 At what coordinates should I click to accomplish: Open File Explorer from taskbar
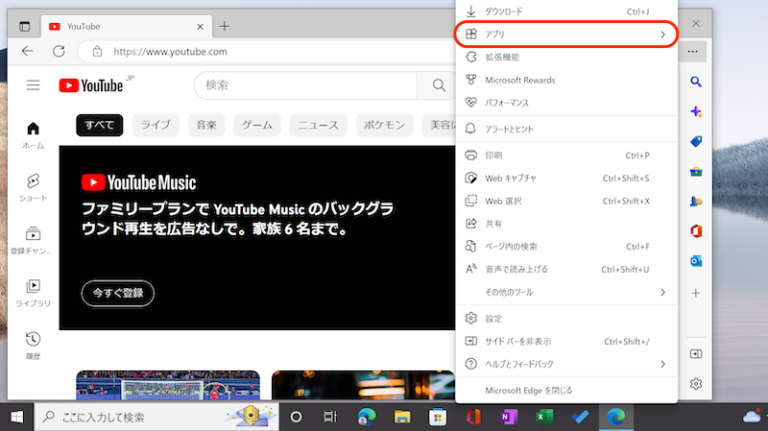402,417
